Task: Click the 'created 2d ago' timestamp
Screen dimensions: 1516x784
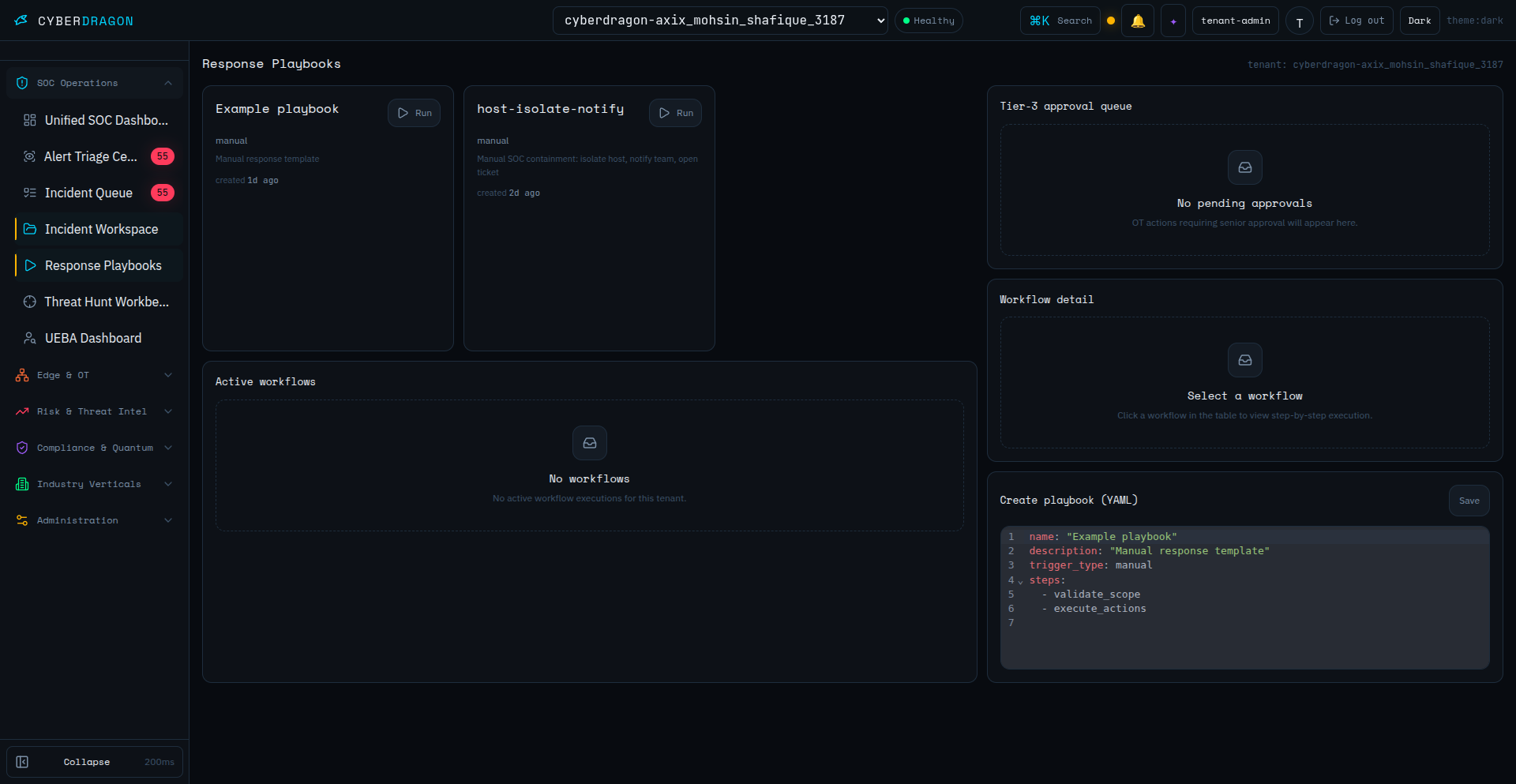Action: tap(508, 193)
